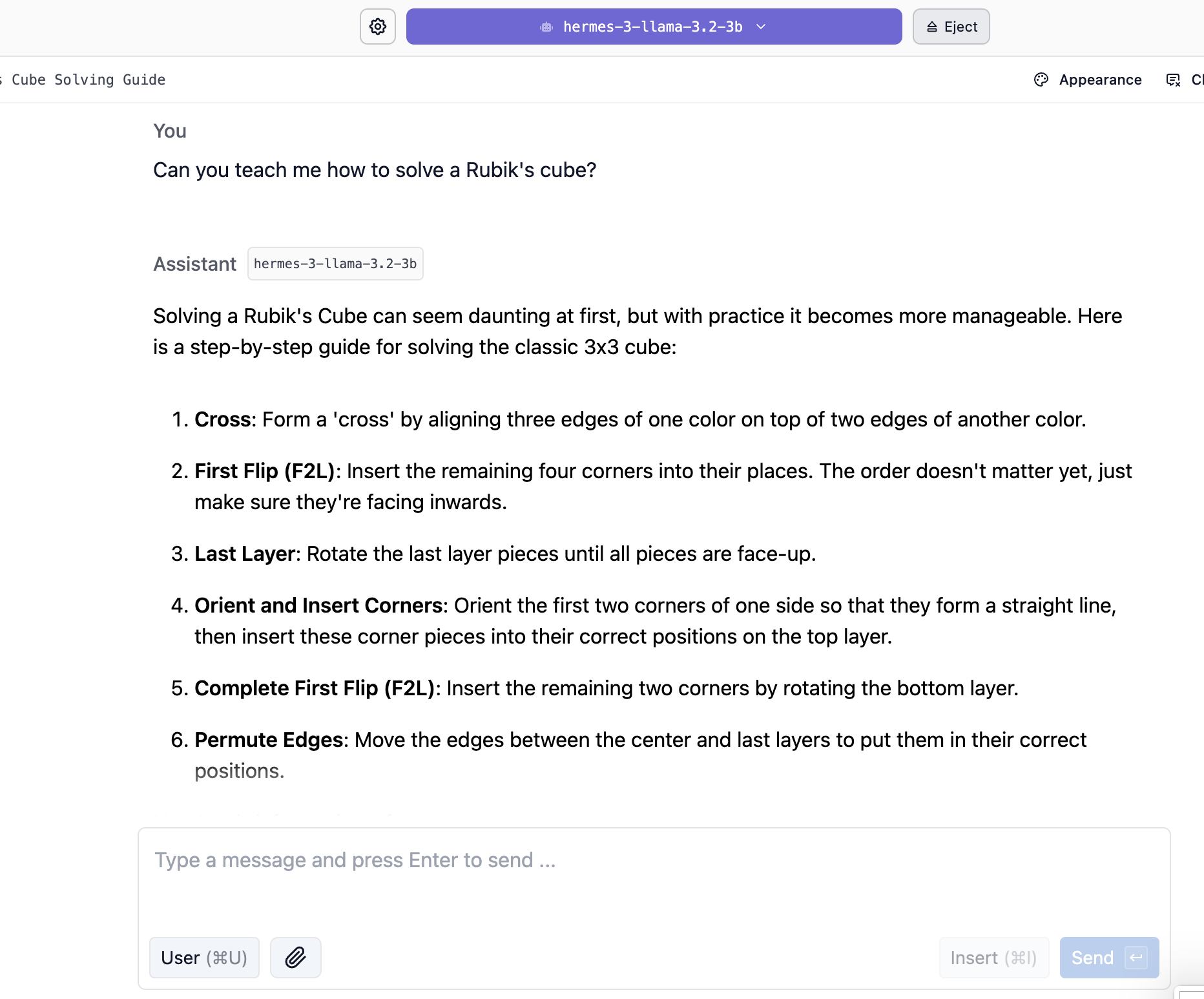Attach a file with paperclip icon
The height and width of the screenshot is (999, 1204).
pos(296,958)
